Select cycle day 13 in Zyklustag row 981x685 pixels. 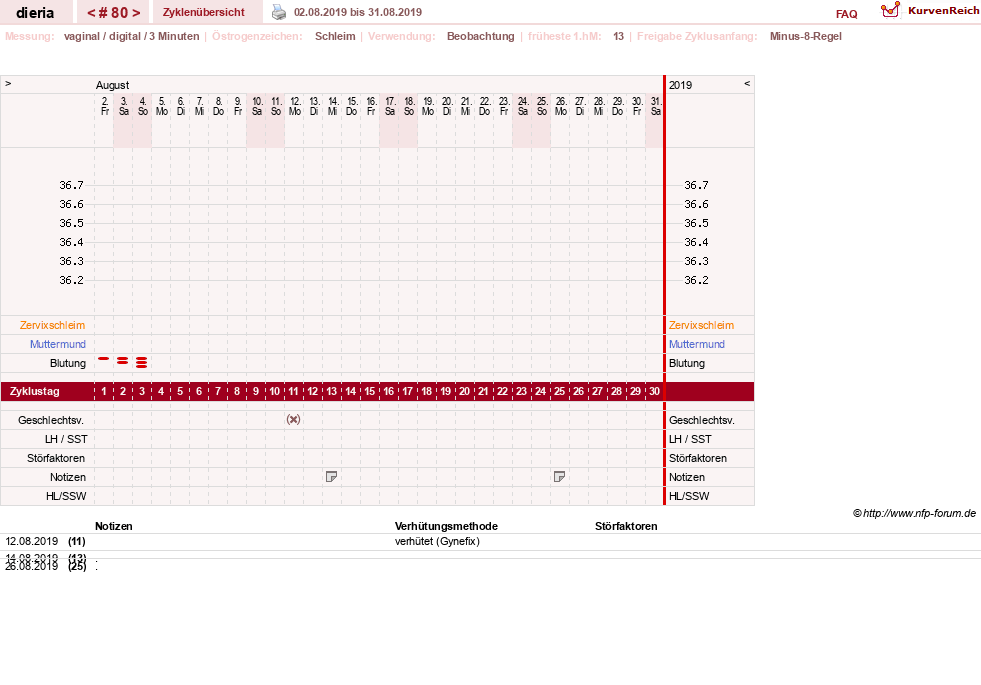pyautogui.click(x=332, y=392)
